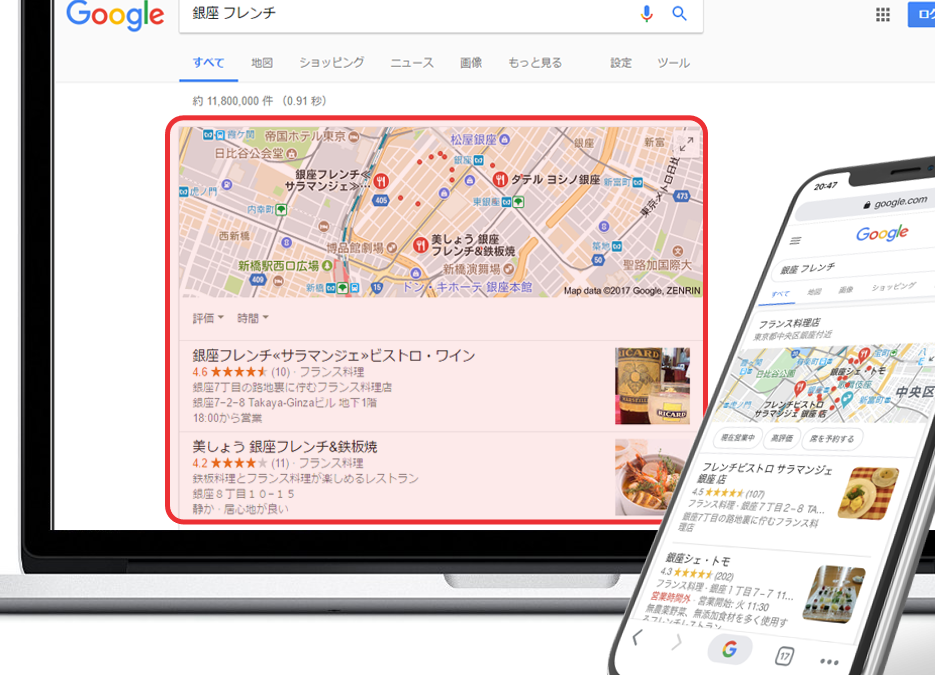
Task: Click the Google logo on phone screen
Action: pyautogui.click(x=882, y=233)
